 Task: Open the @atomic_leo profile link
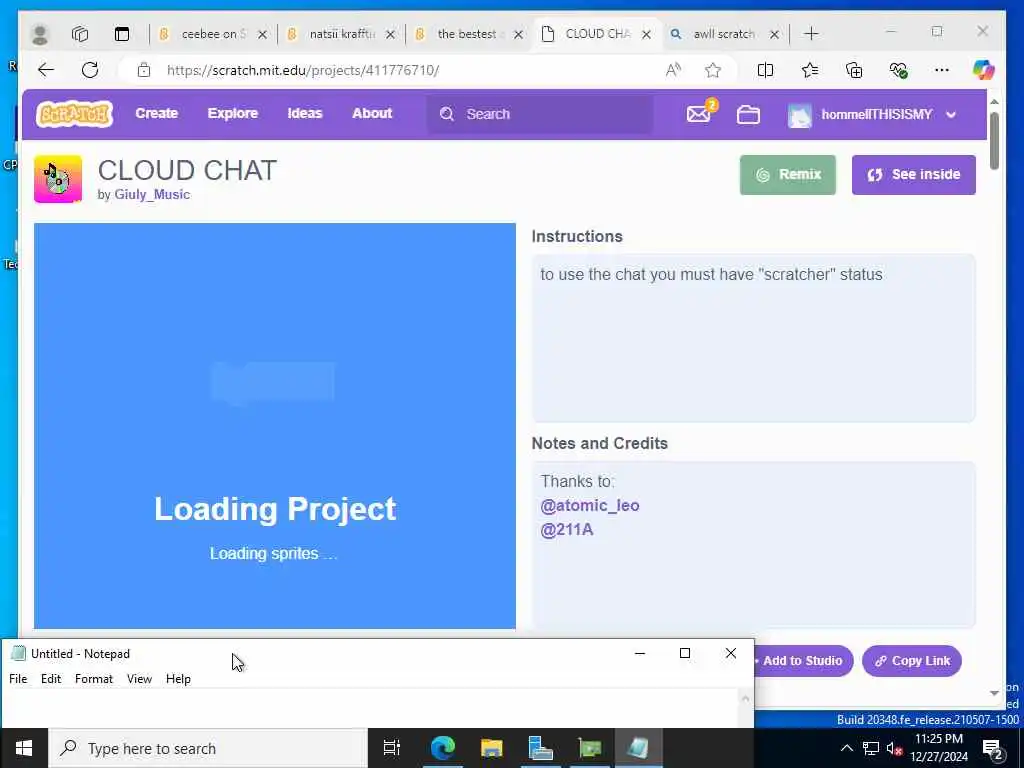[x=590, y=505]
